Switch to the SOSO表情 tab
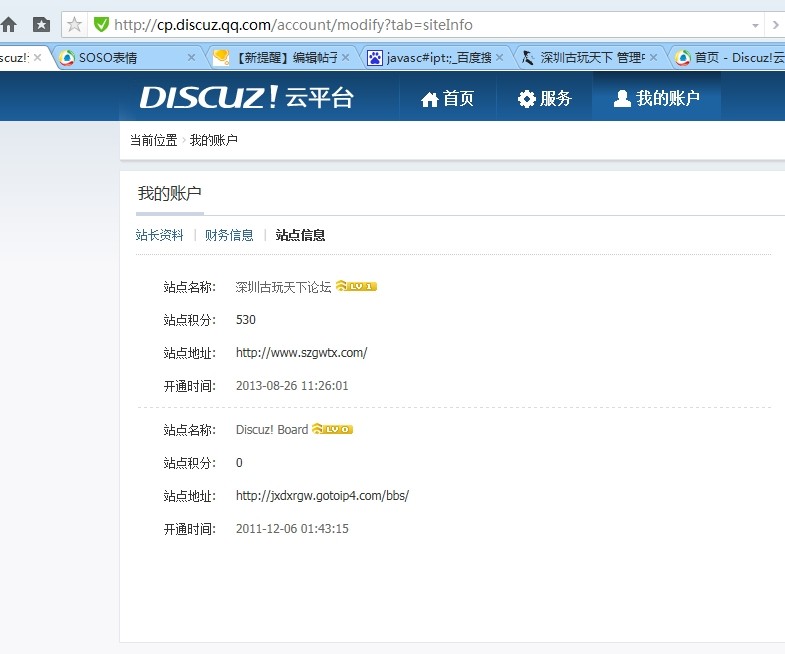This screenshot has height=654, width=785. [128, 58]
